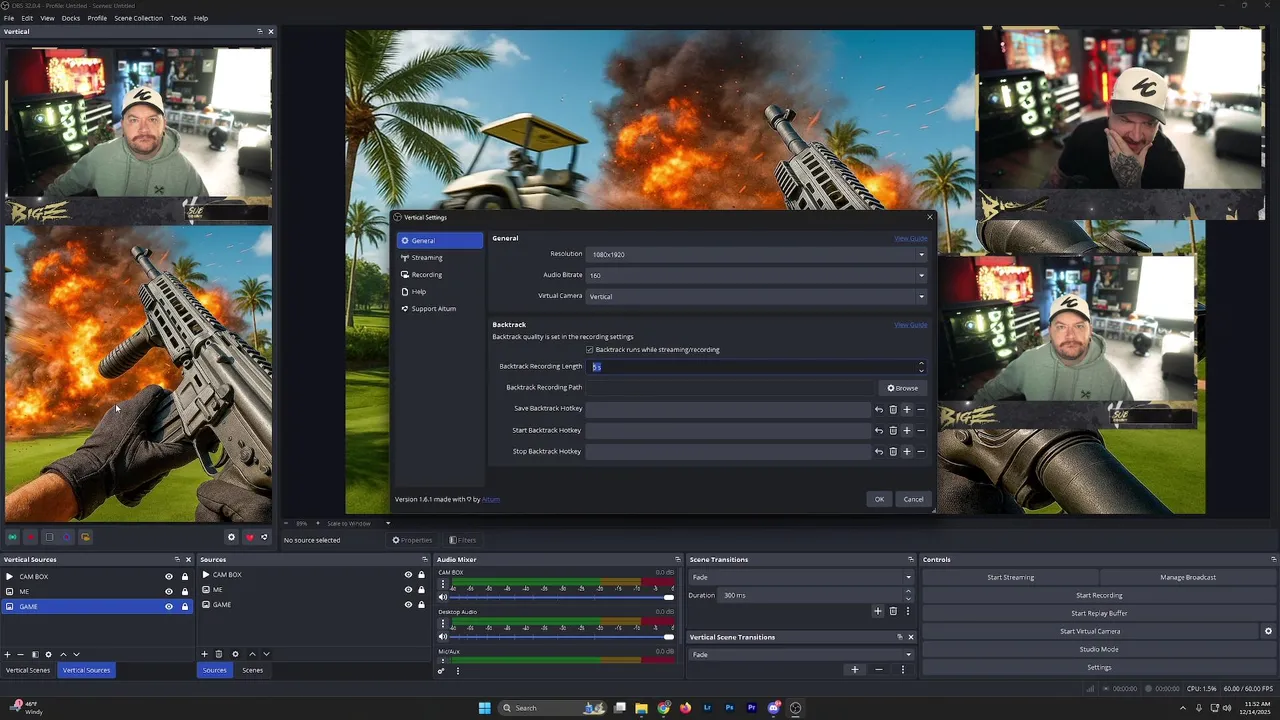This screenshot has height=720, width=1280.
Task: Hide CAM BOX in Vertical Sources
Action: 169,577
